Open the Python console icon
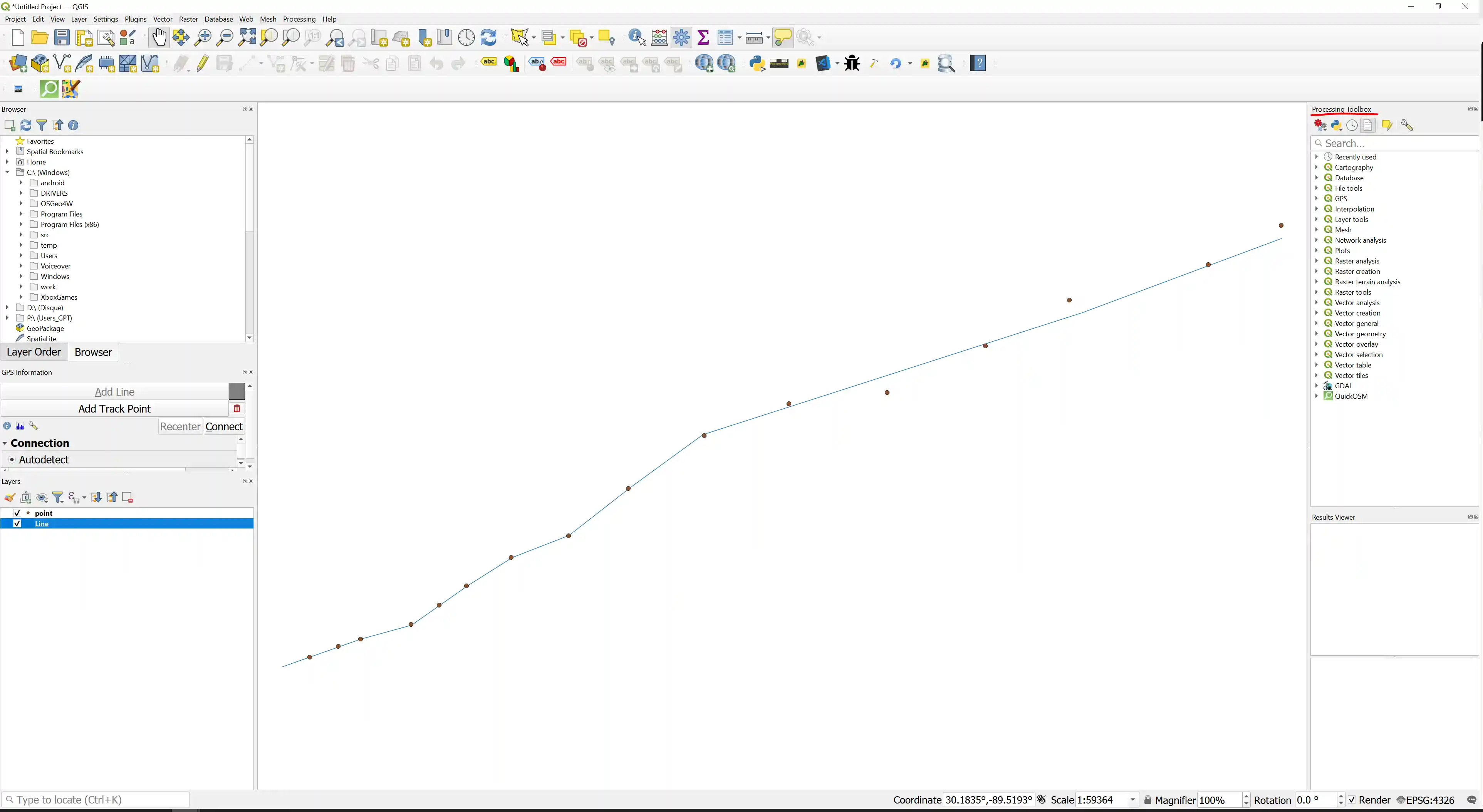Image resolution: width=1483 pixels, height=812 pixels. coord(757,63)
